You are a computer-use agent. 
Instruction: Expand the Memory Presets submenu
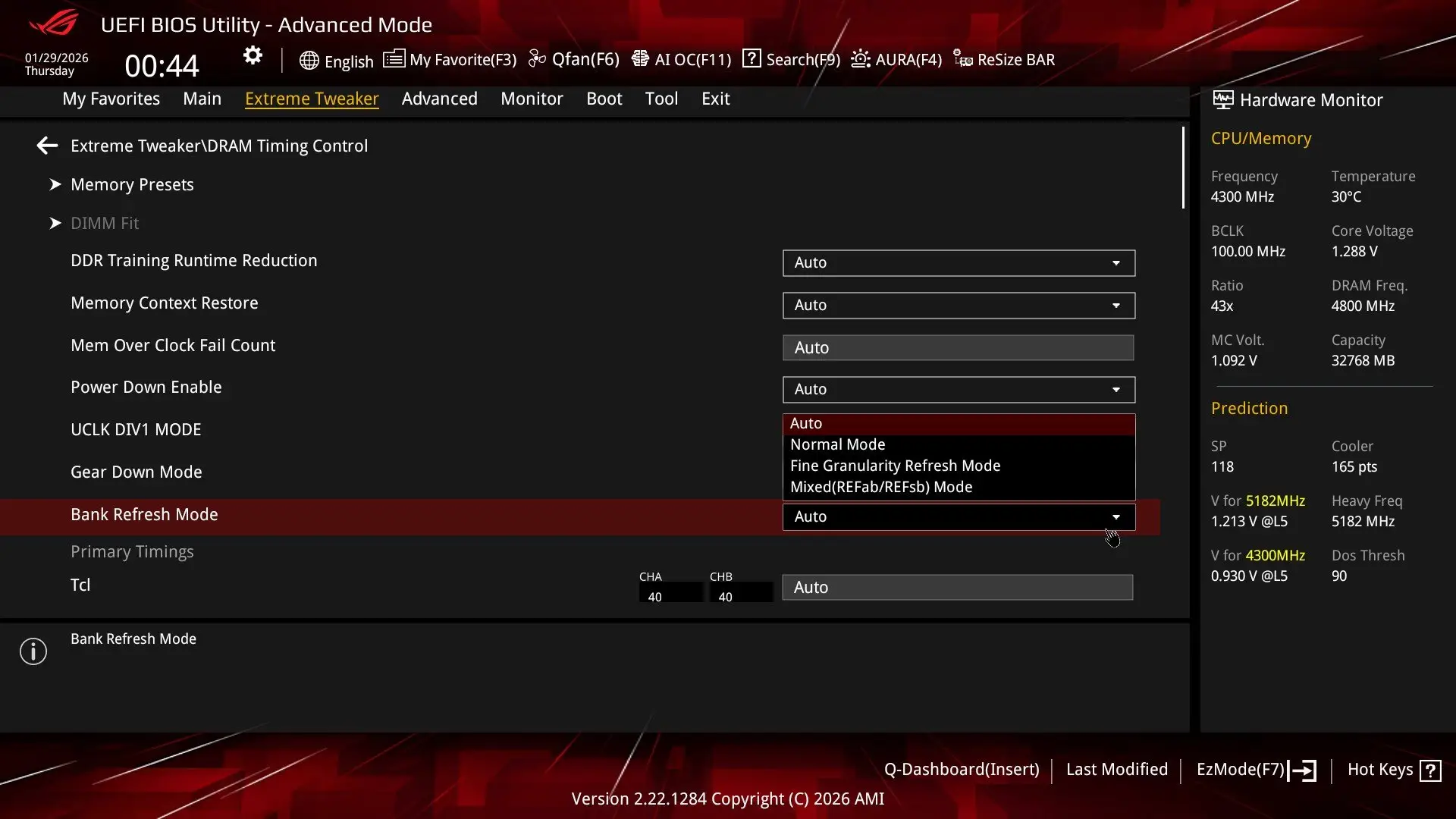pyautogui.click(x=132, y=184)
